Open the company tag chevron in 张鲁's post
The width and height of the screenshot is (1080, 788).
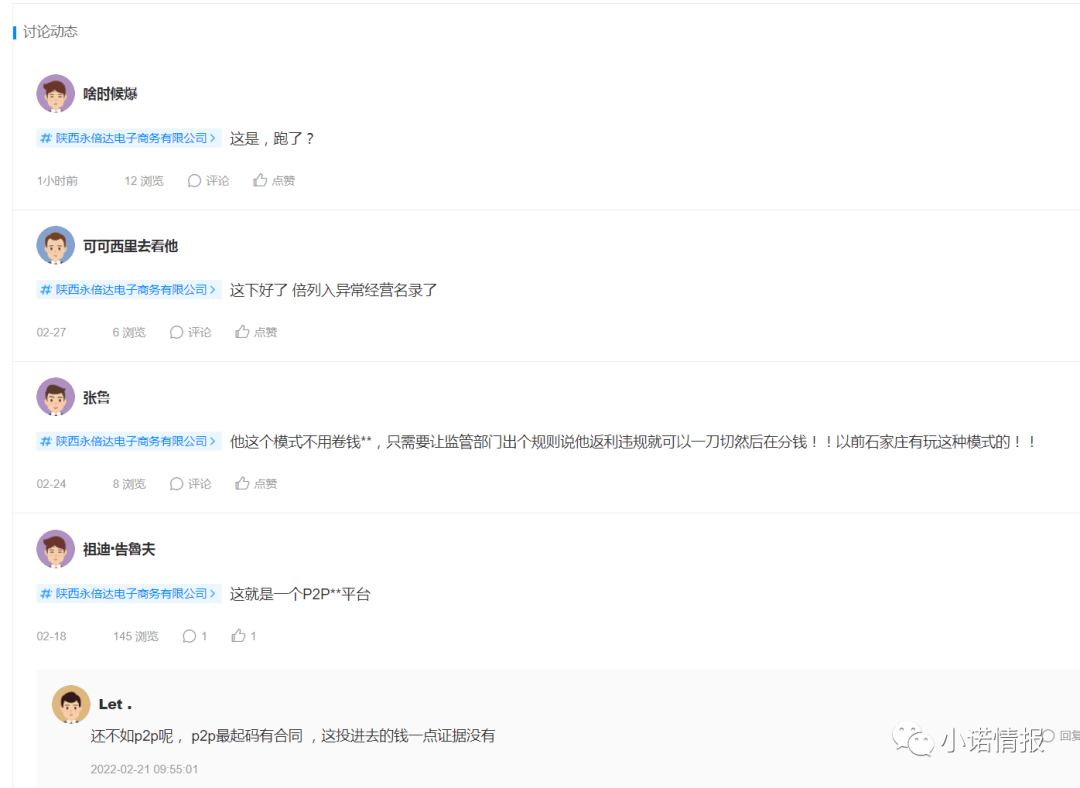(x=213, y=441)
